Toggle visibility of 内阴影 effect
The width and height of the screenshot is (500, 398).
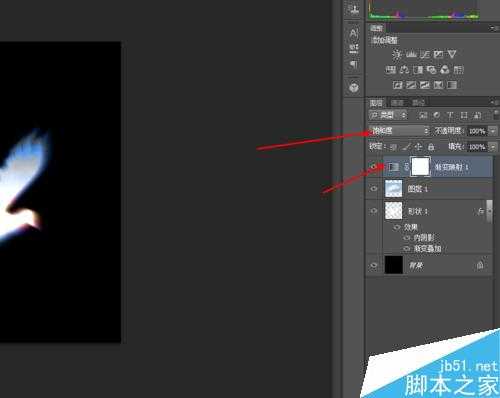click(x=406, y=238)
